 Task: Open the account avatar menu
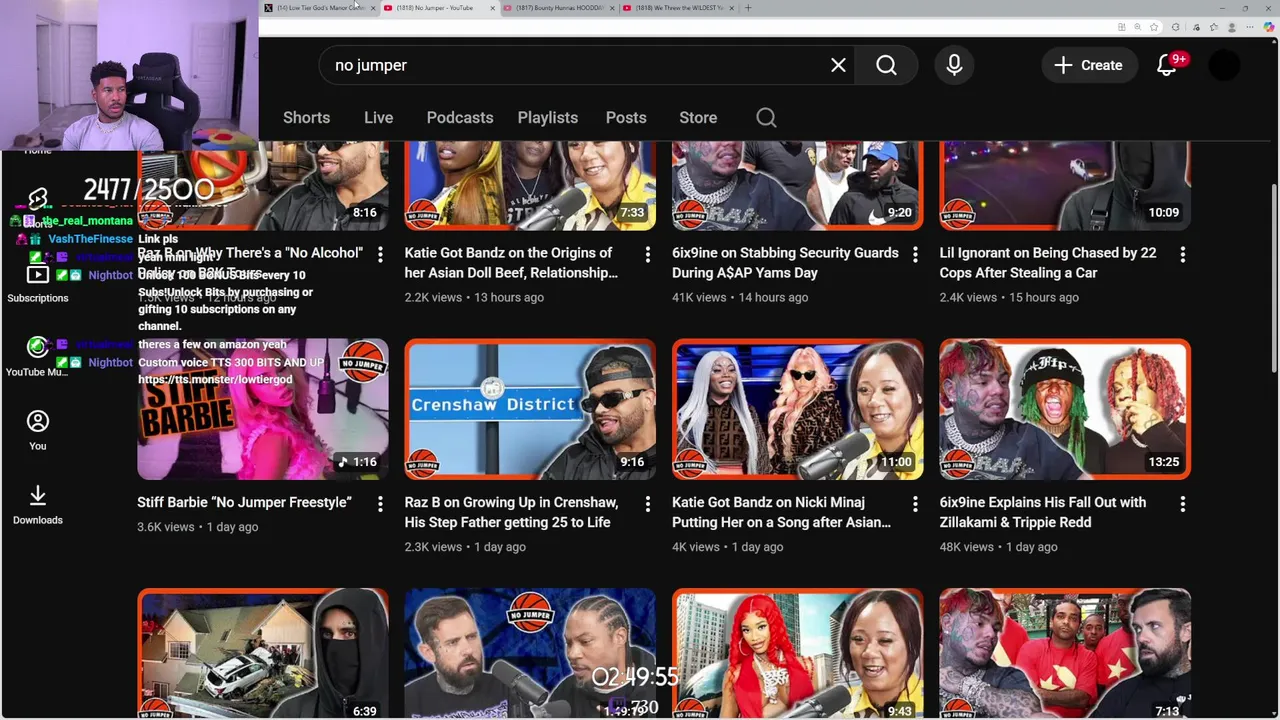click(x=1224, y=65)
